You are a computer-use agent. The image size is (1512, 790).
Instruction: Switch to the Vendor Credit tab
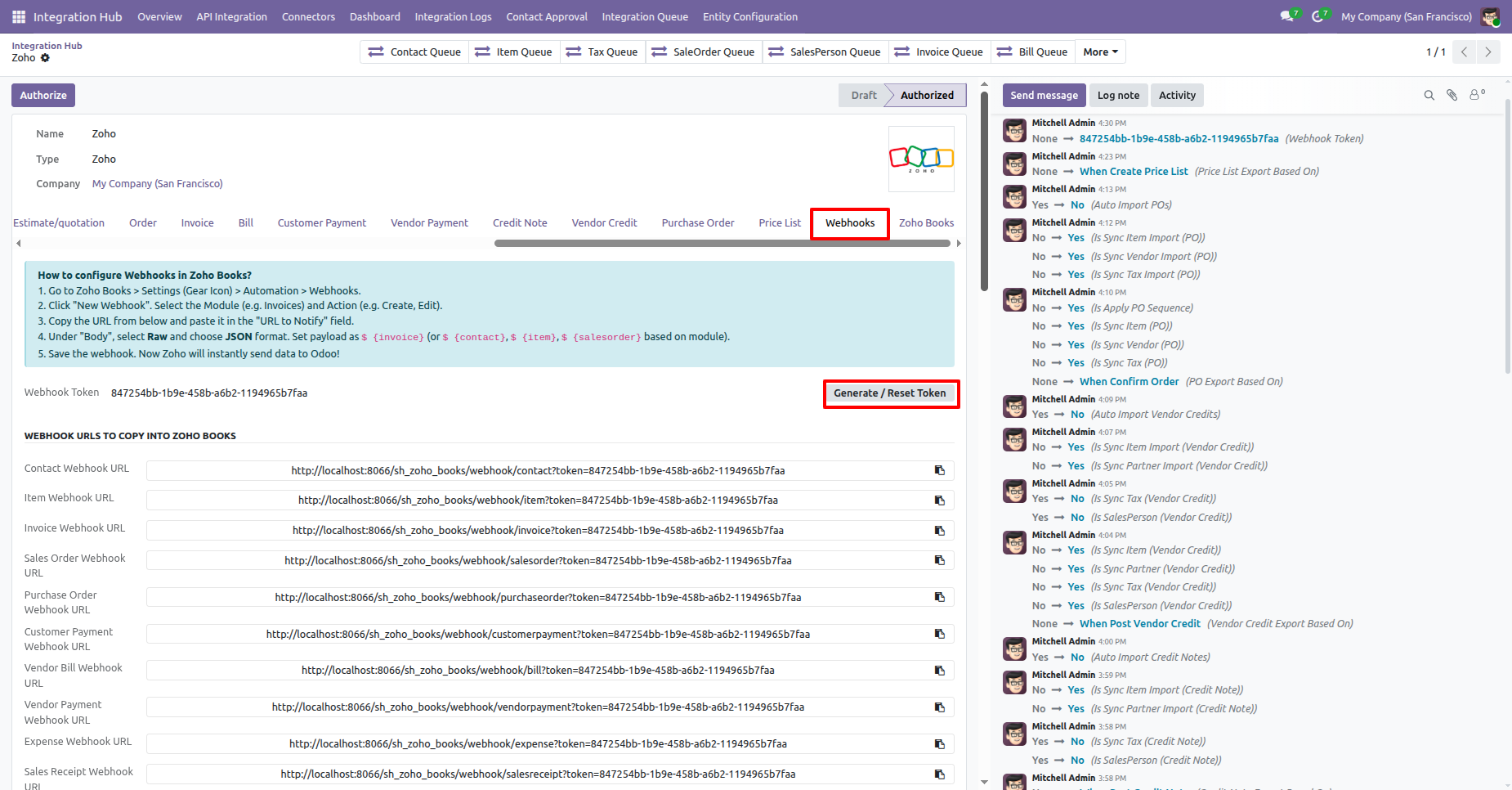(604, 223)
